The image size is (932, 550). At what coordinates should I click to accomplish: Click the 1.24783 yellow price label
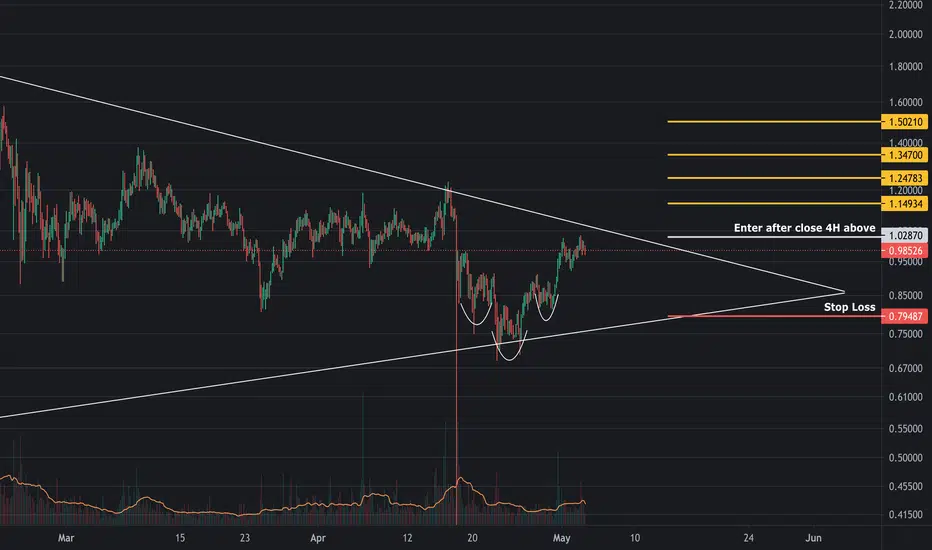[904, 178]
